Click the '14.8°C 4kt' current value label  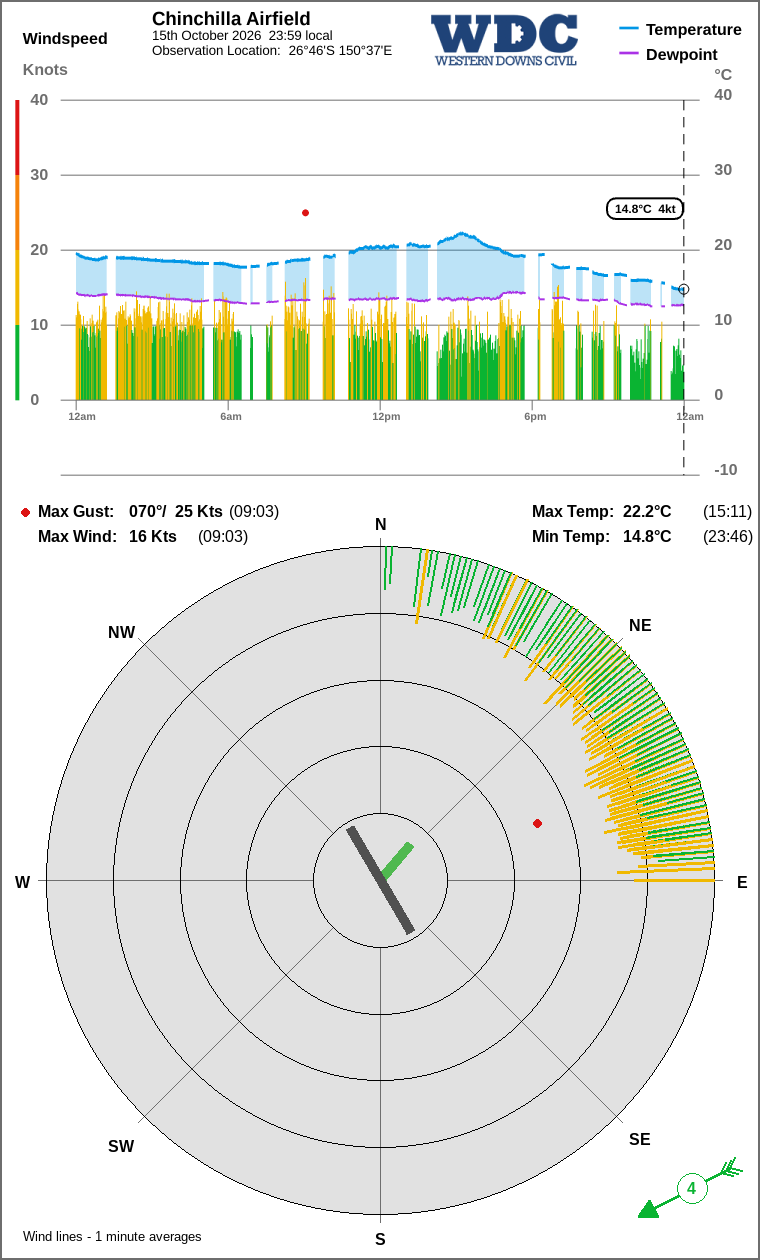click(x=645, y=209)
